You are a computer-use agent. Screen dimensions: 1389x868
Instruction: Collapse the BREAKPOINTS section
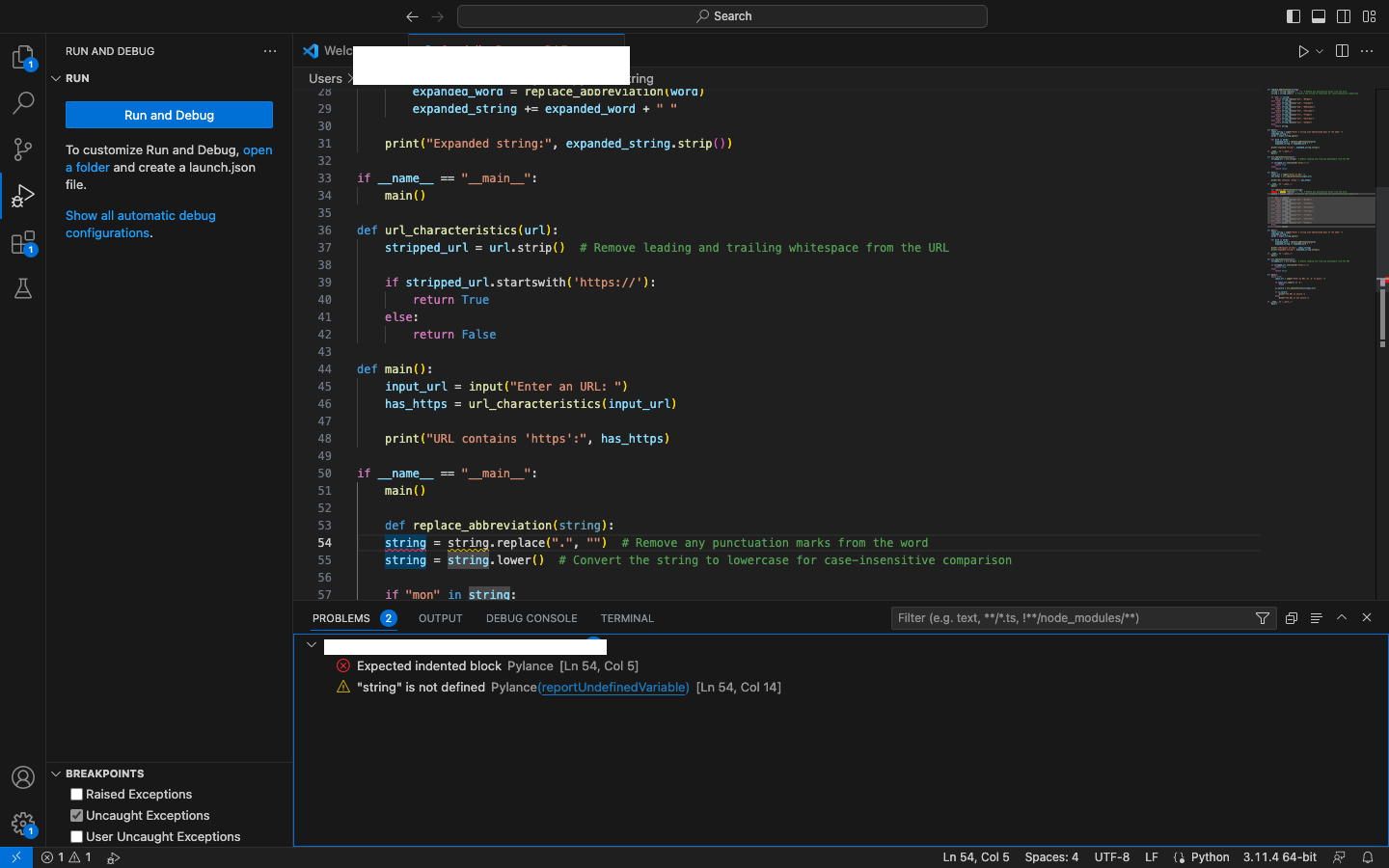point(56,773)
